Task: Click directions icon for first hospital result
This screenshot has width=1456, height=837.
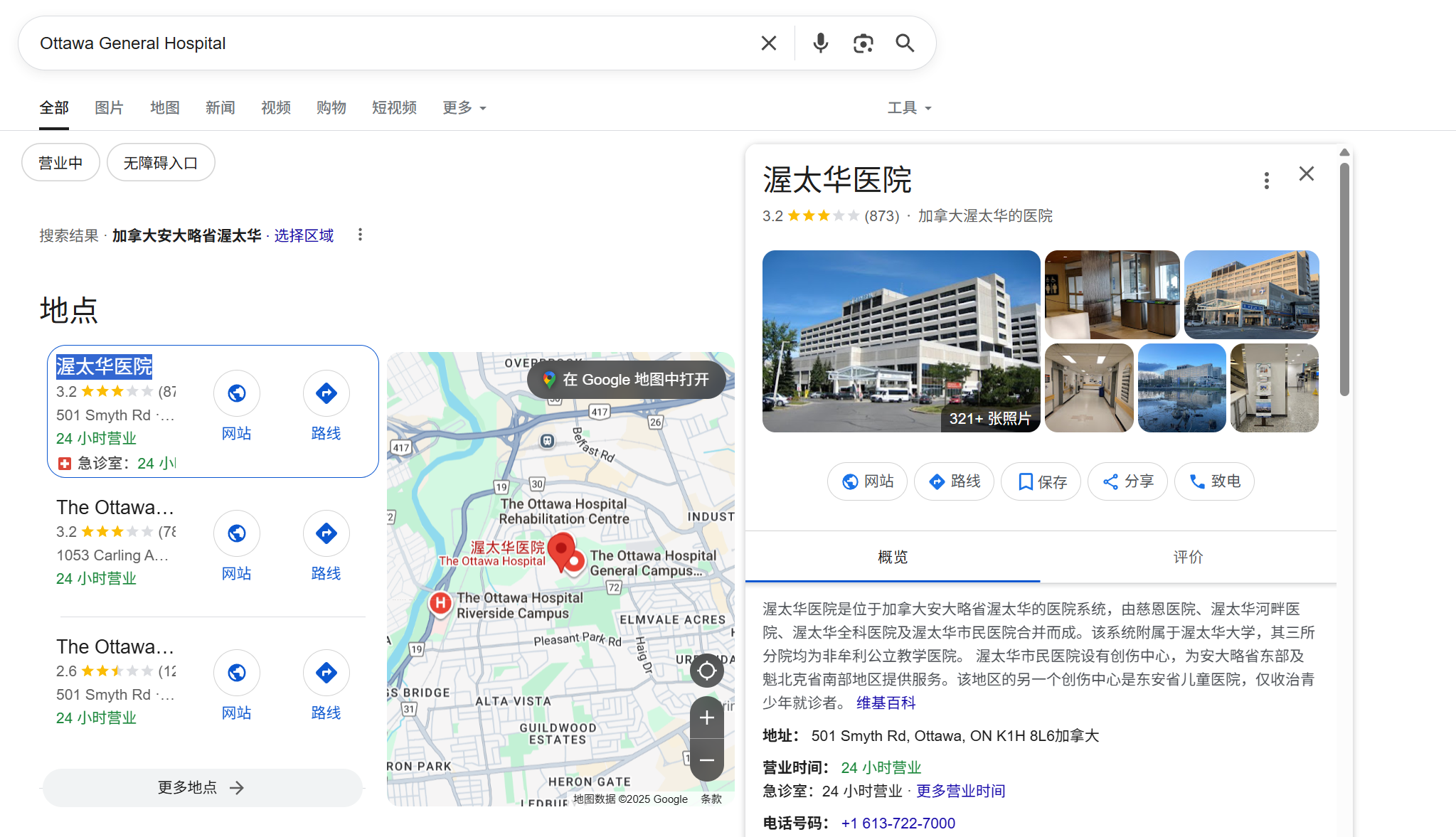Action: [326, 393]
